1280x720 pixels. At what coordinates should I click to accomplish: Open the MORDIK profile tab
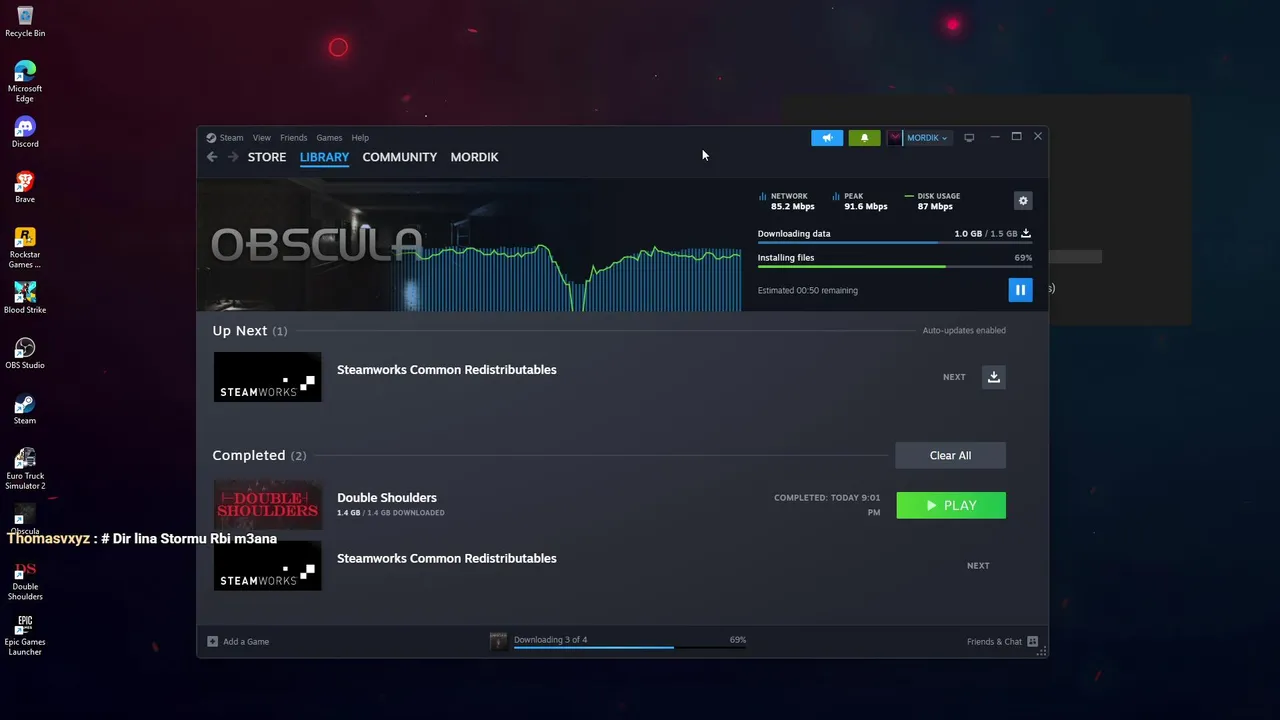(x=474, y=157)
